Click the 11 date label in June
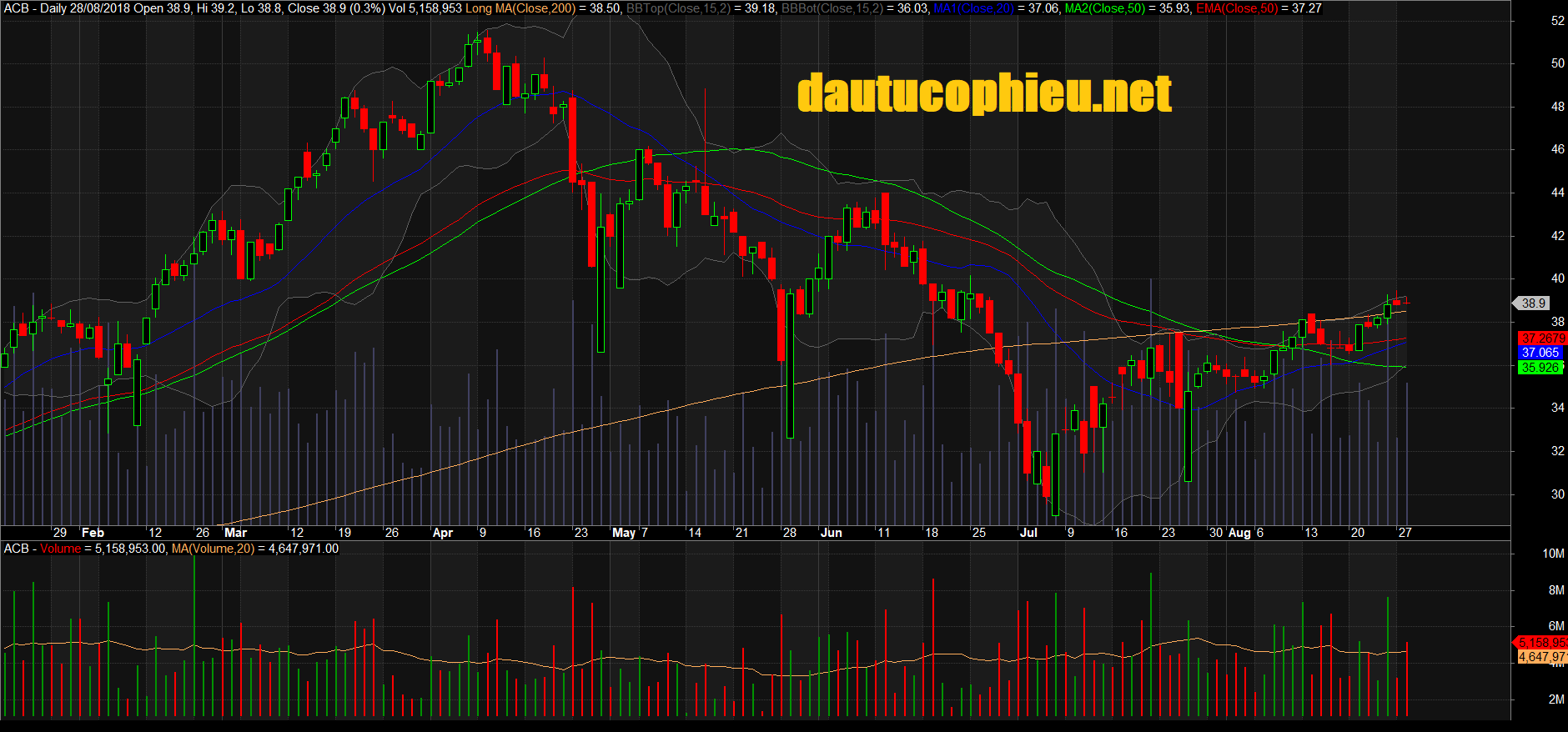The width and height of the screenshot is (1568, 732). 883,533
